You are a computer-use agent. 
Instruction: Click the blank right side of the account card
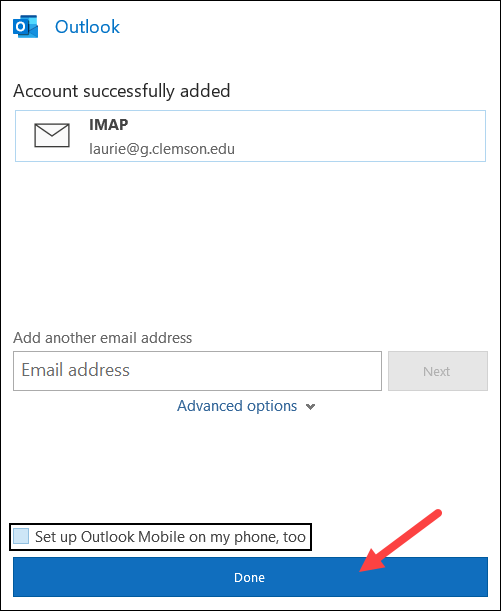coord(360,136)
